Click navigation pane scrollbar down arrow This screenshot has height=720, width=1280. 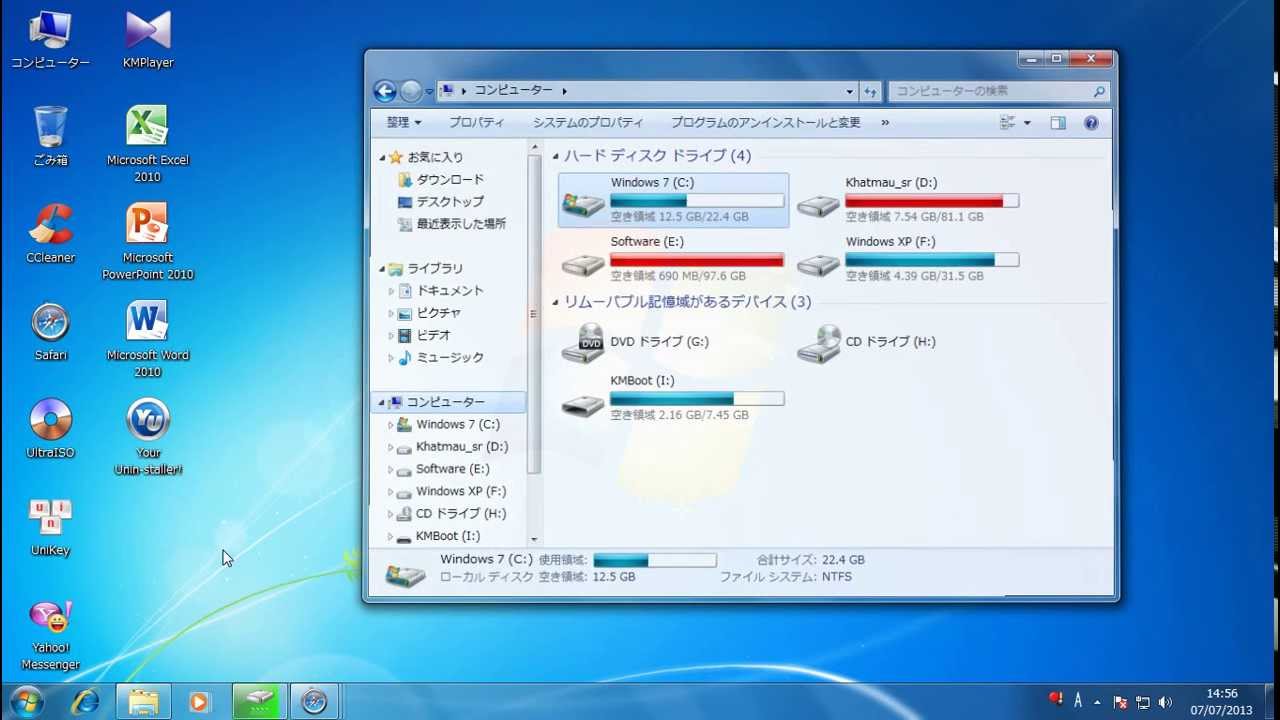[534, 539]
